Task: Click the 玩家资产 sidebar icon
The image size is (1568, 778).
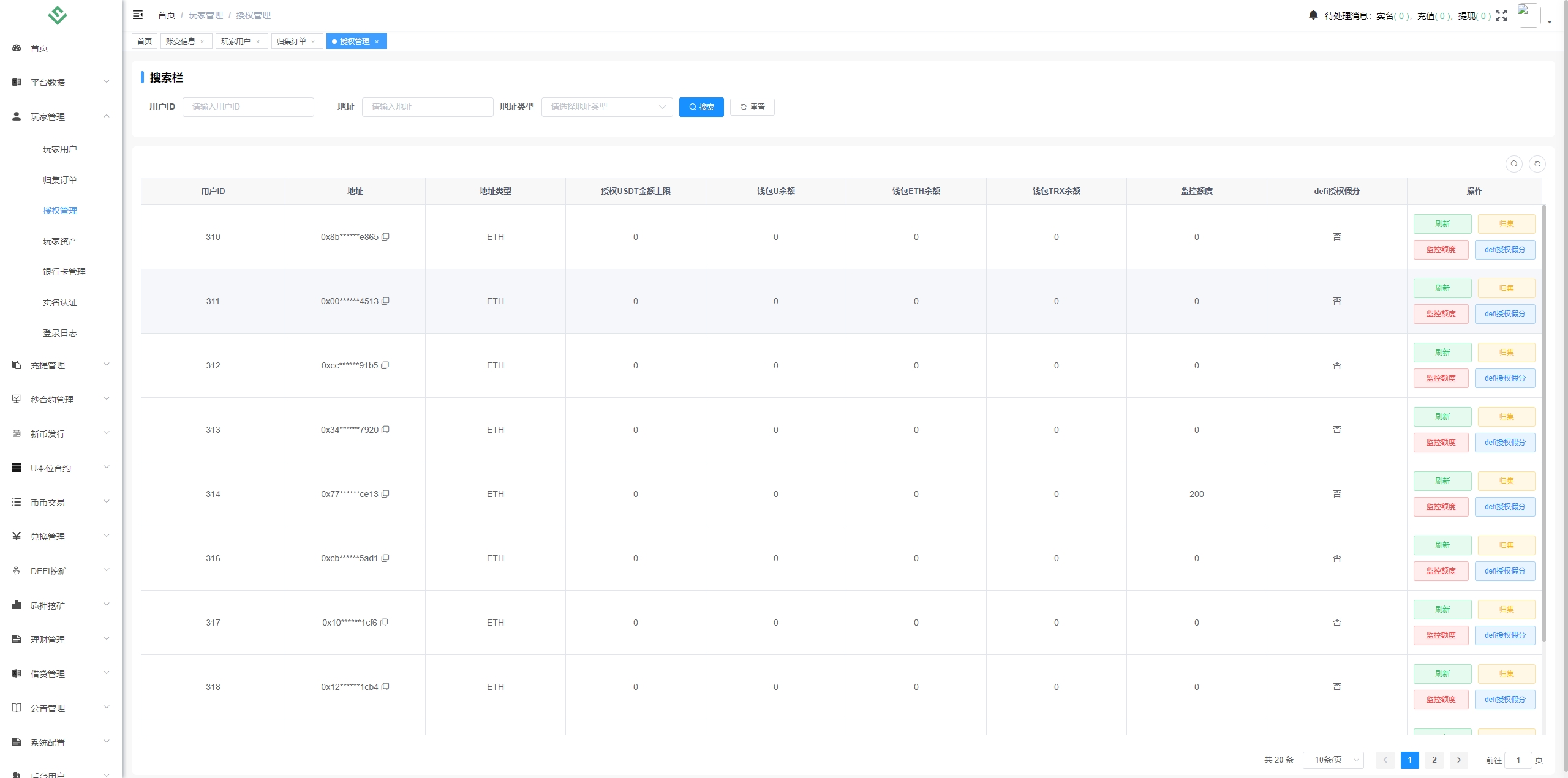Action: click(x=60, y=241)
